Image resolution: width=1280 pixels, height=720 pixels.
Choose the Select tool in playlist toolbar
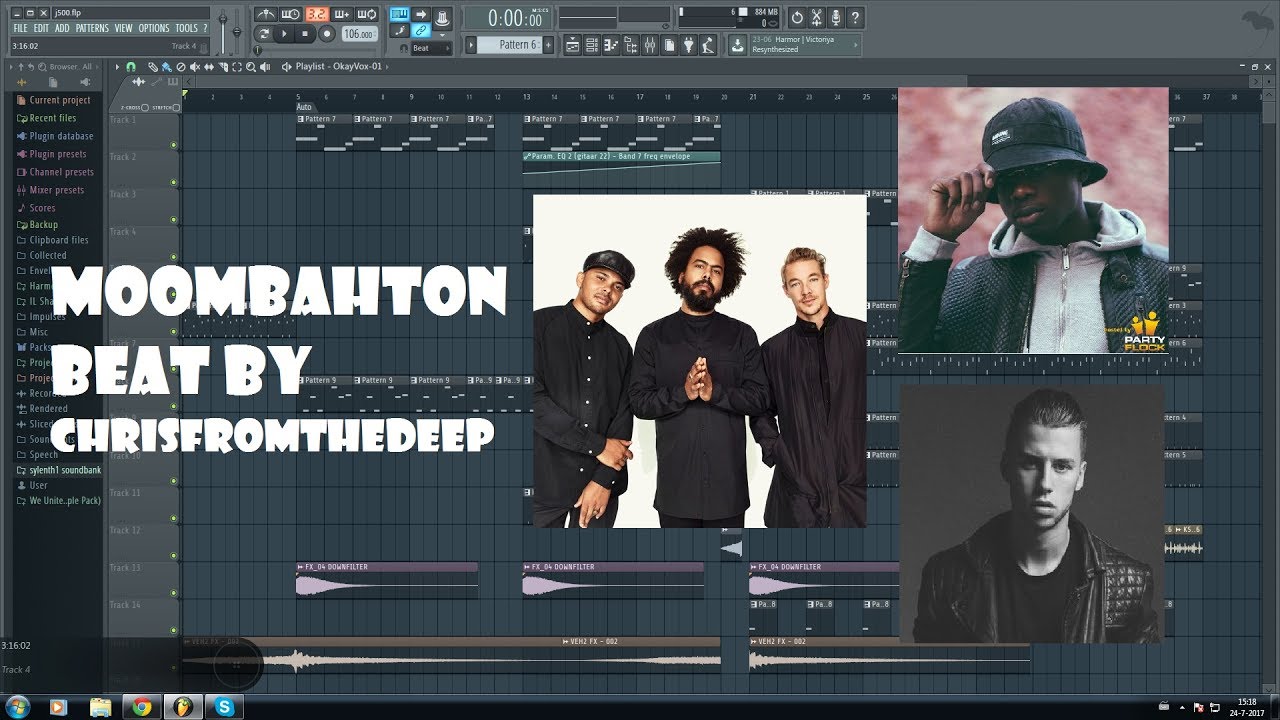tap(237, 67)
